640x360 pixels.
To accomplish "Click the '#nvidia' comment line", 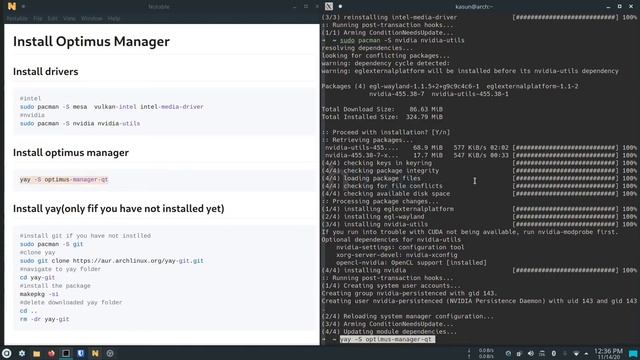I will [x=32, y=115].
